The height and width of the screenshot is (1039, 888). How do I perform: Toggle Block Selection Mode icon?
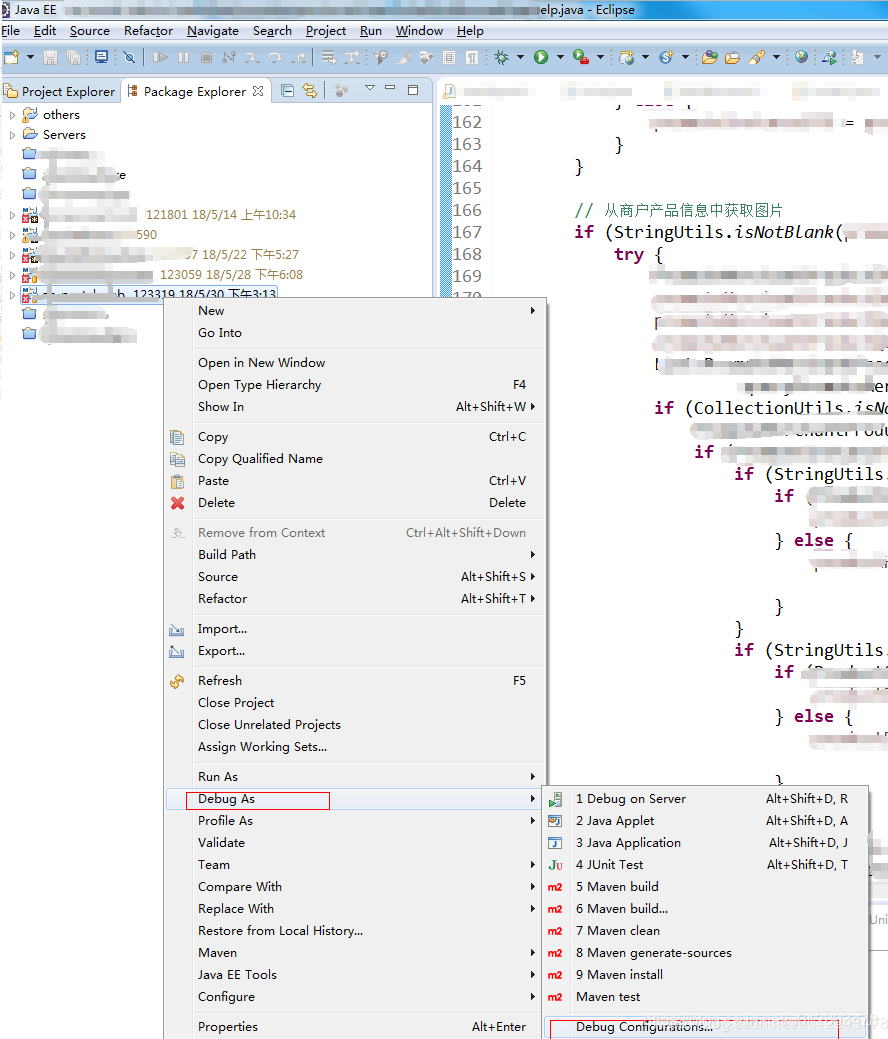[449, 58]
